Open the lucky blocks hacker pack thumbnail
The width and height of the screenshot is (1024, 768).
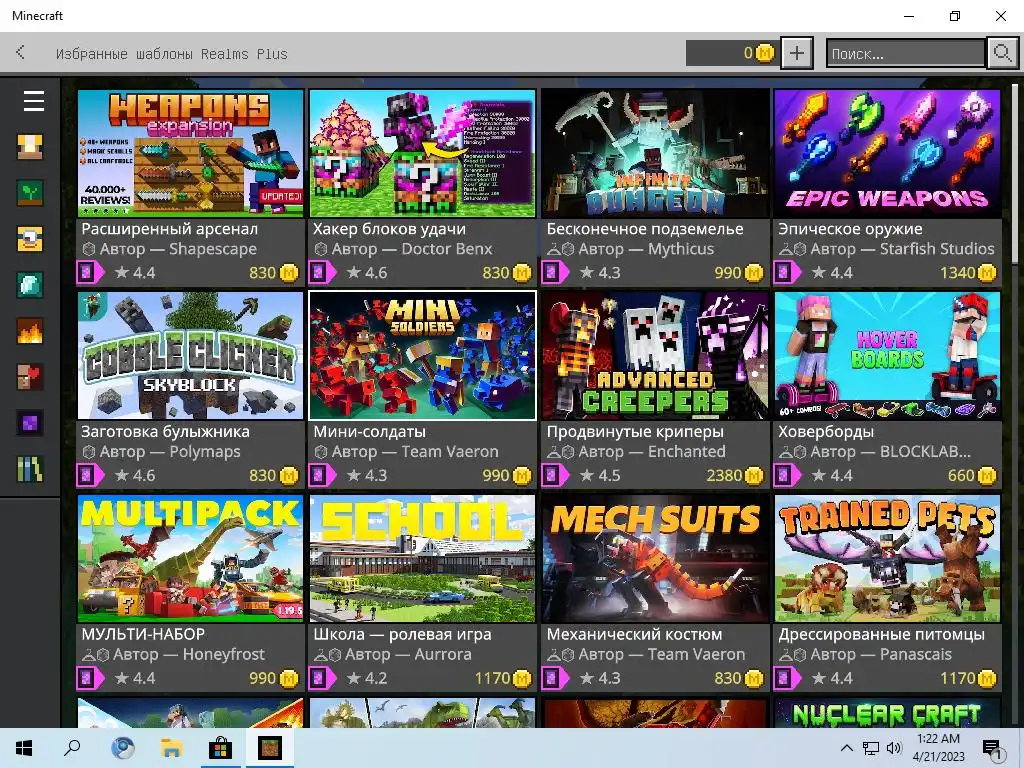tap(423, 153)
